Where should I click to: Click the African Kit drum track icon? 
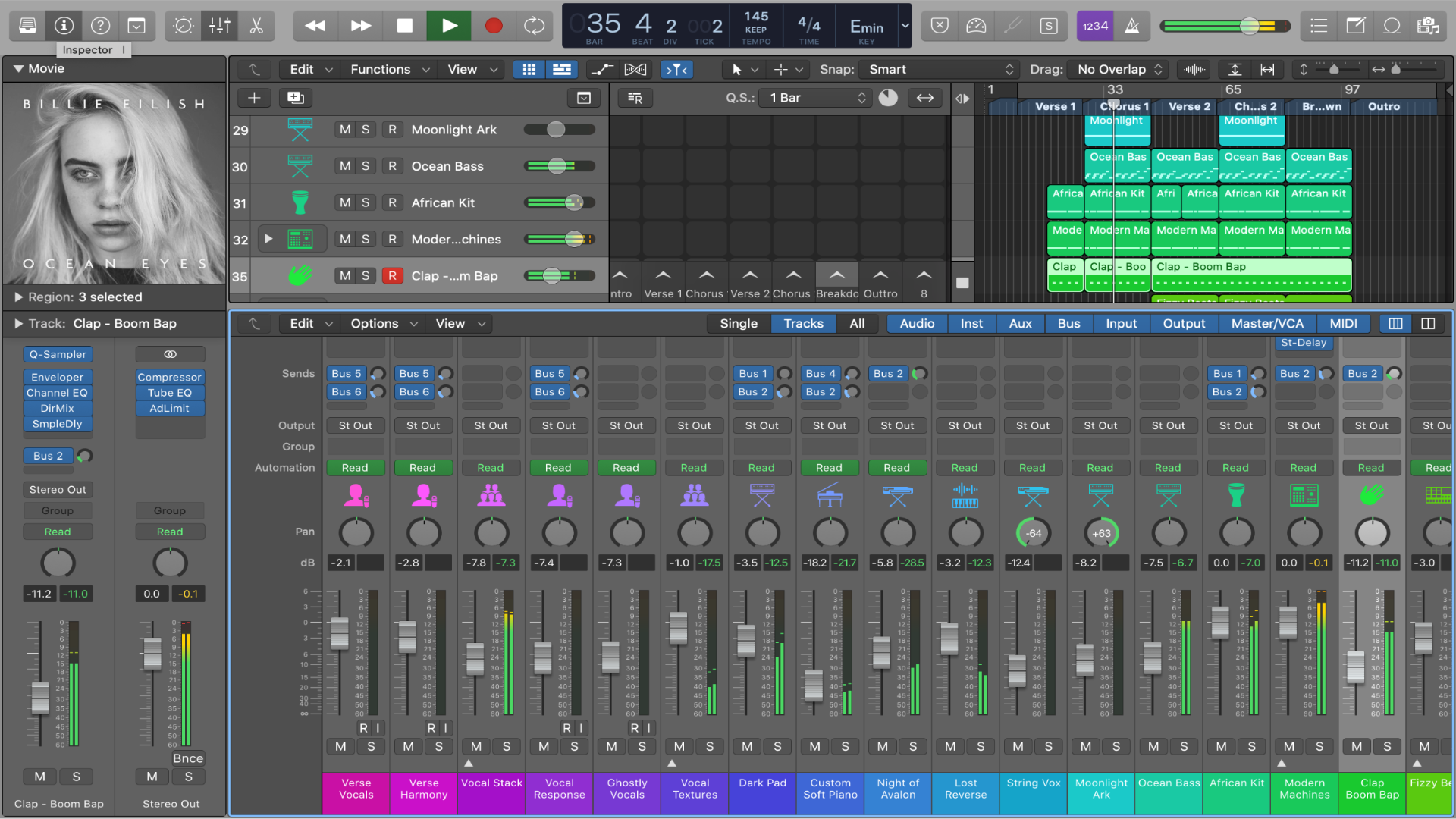pyautogui.click(x=300, y=202)
